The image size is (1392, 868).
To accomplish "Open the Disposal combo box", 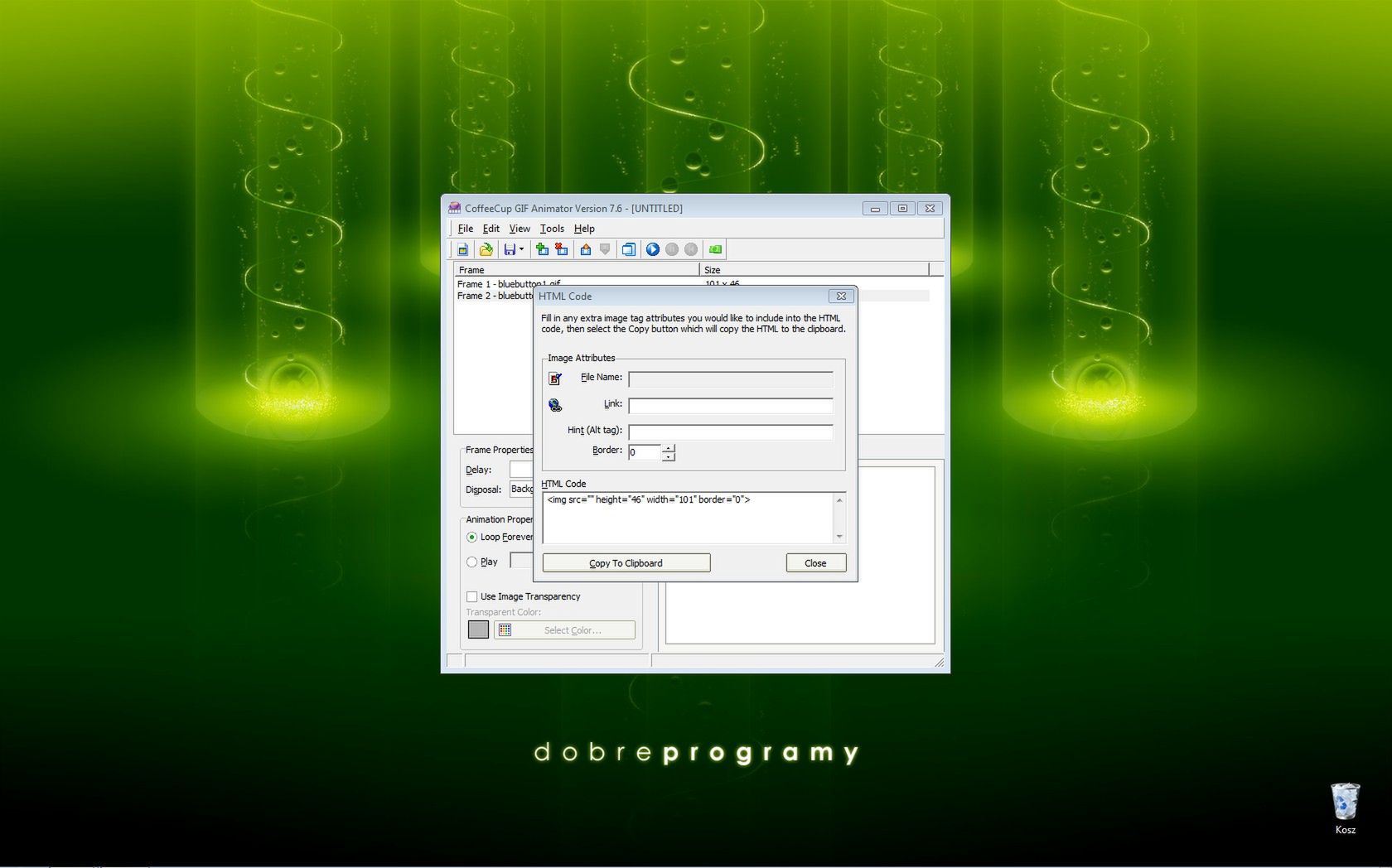I will tap(521, 489).
